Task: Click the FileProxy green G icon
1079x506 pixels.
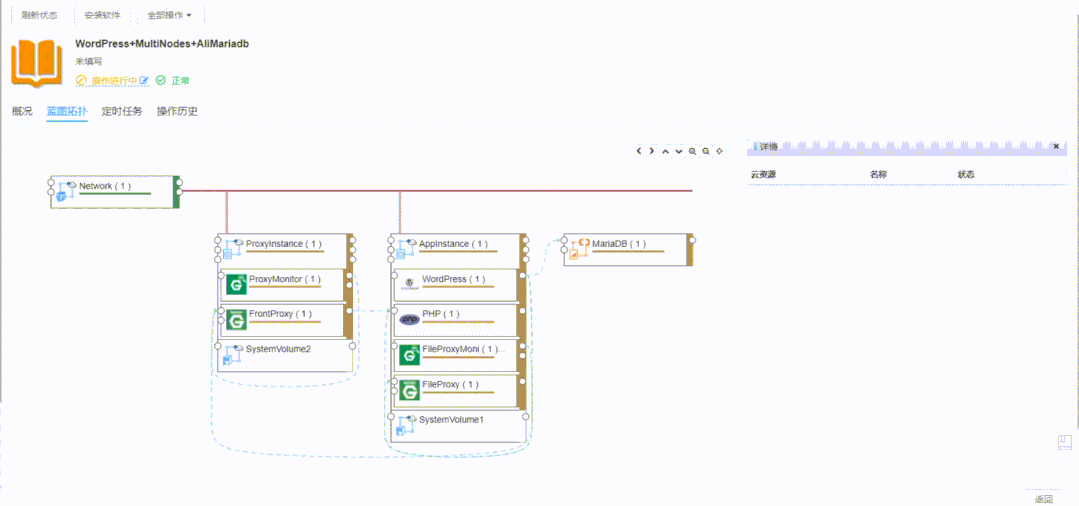Action: 410,390
